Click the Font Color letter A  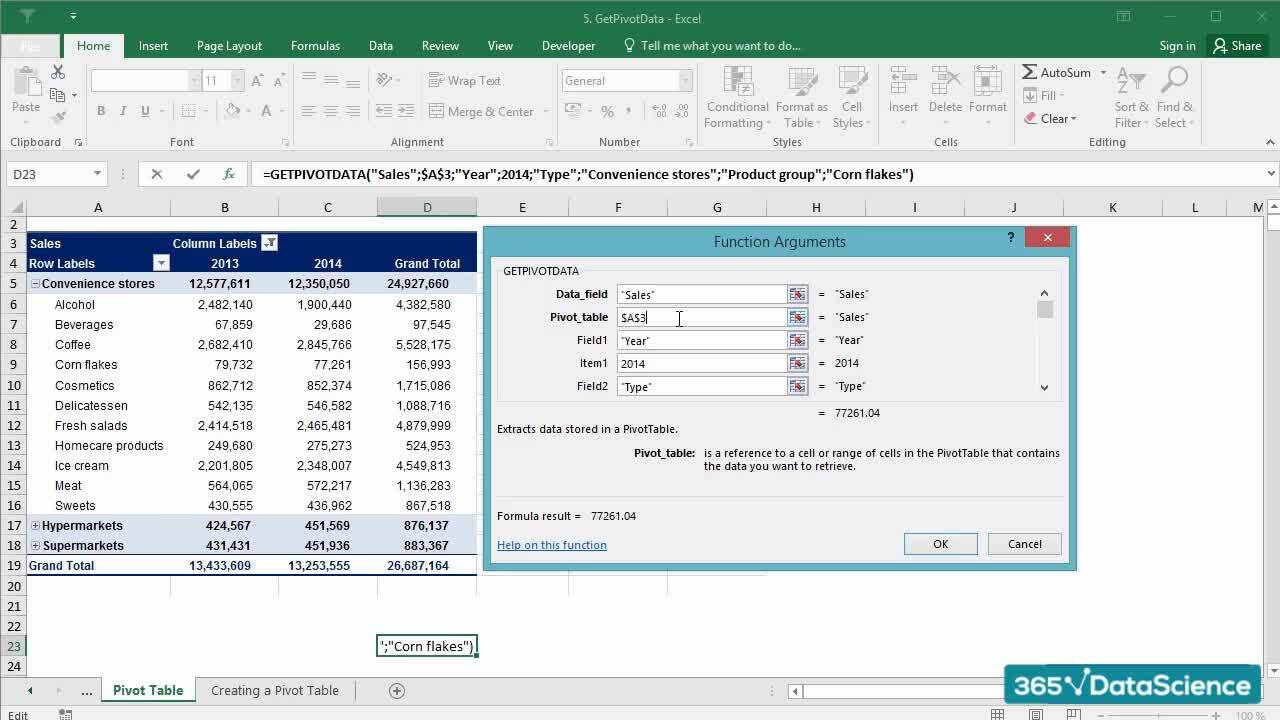click(266, 111)
